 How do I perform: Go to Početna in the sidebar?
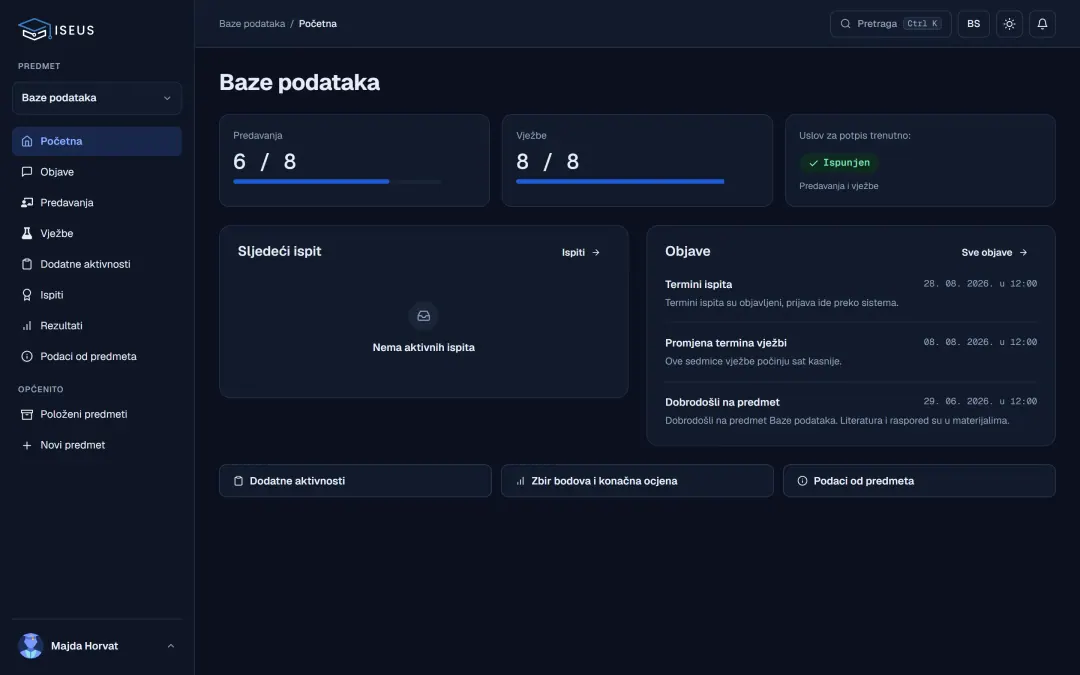point(97,141)
